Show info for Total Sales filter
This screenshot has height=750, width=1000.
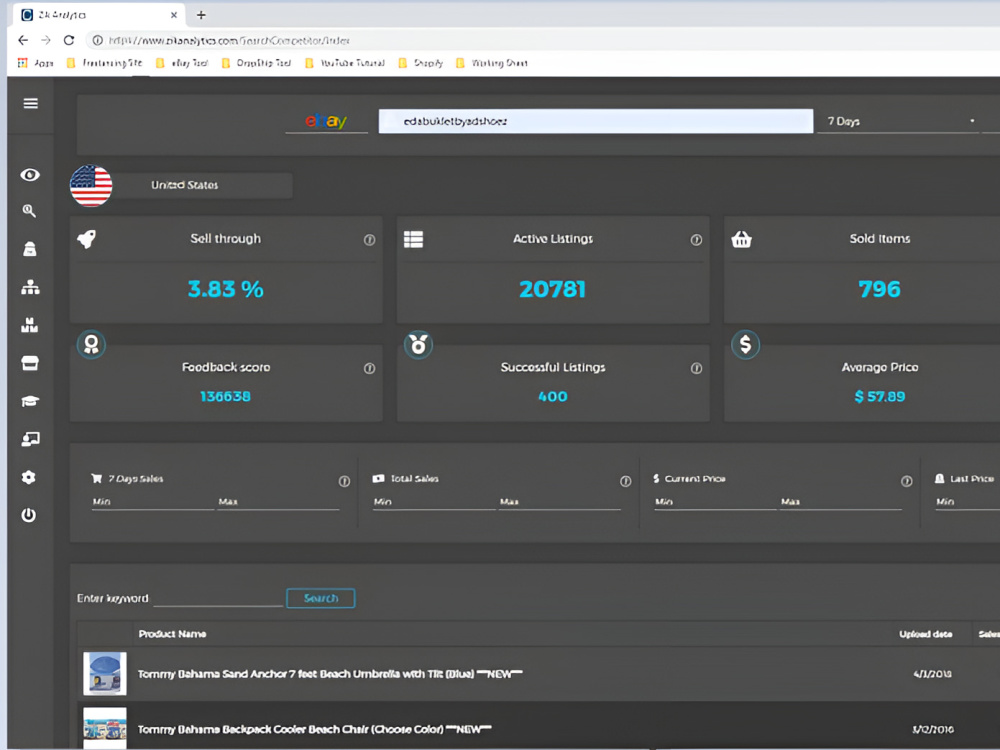626,481
